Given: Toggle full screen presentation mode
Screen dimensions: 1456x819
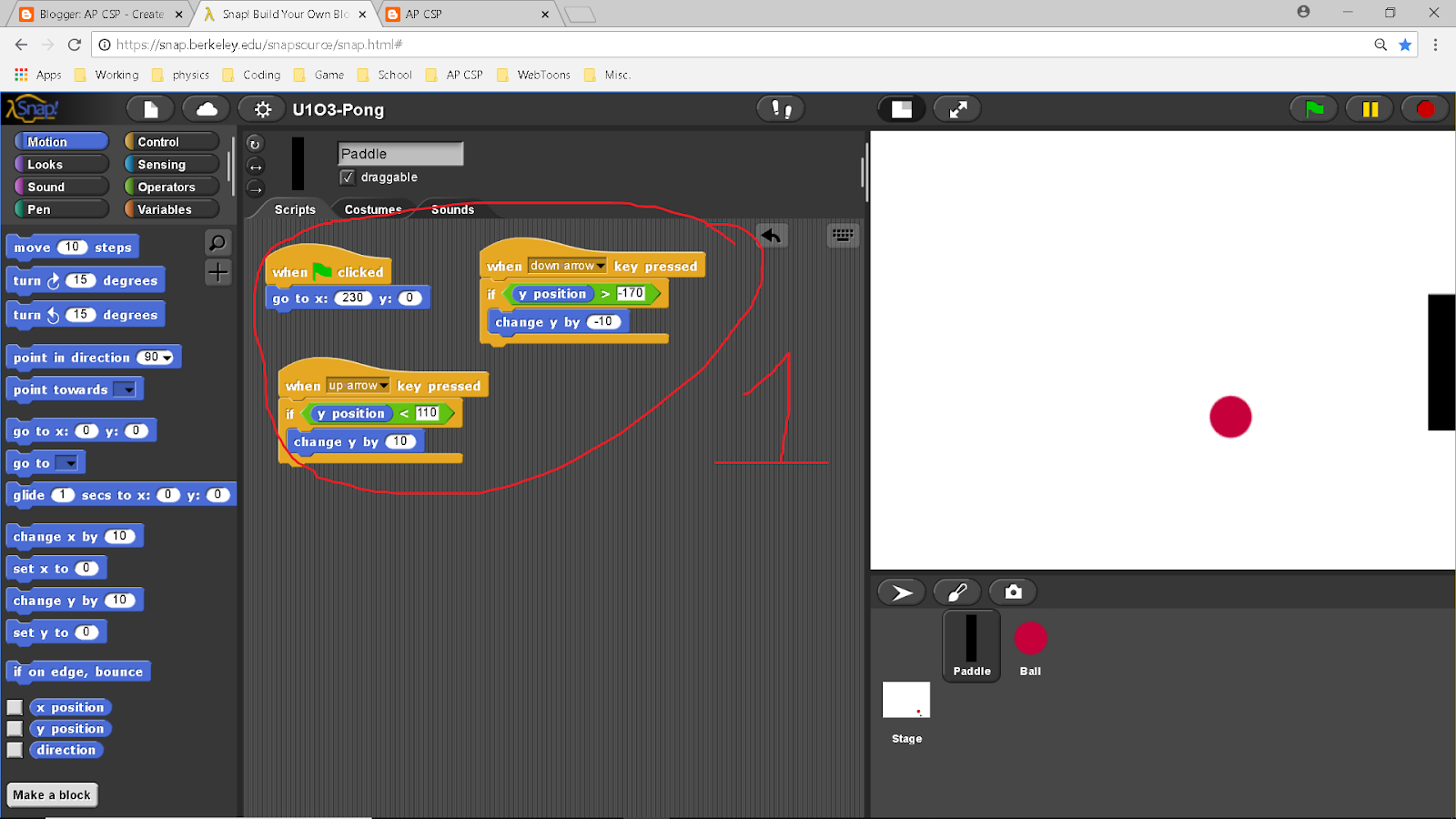Looking at the screenshot, I should point(958,109).
